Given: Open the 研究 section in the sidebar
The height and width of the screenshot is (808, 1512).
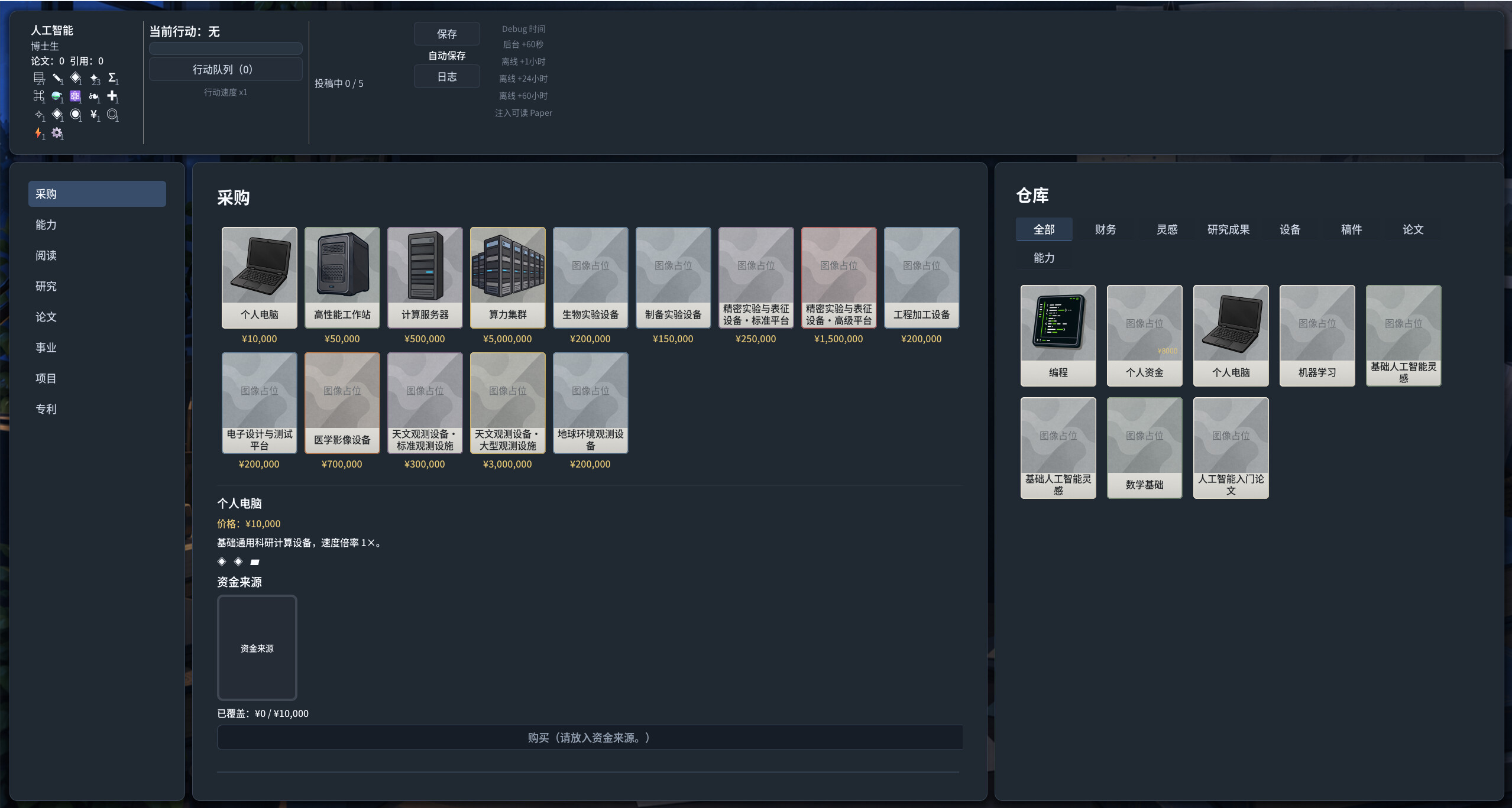Looking at the screenshot, I should [x=97, y=286].
